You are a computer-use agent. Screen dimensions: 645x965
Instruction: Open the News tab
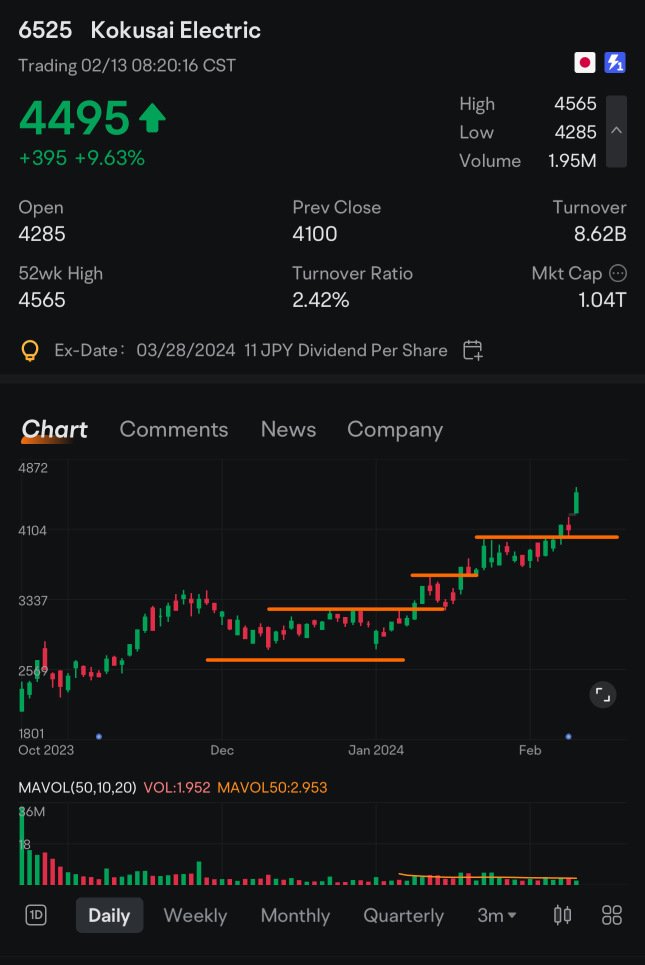pyautogui.click(x=288, y=430)
